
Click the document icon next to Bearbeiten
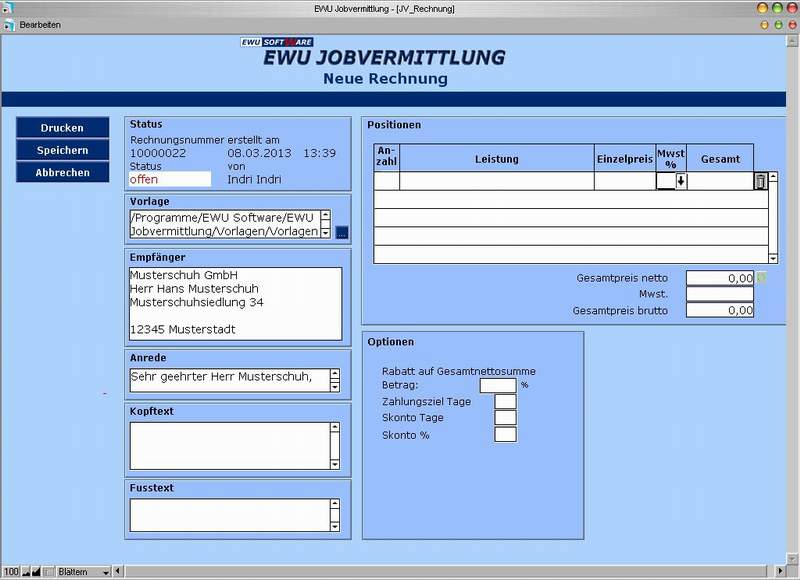pyautogui.click(x=9, y=25)
